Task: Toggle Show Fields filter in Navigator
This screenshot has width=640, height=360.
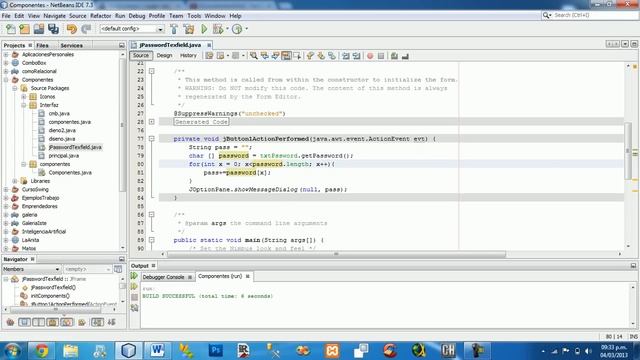Action: (x=24, y=322)
